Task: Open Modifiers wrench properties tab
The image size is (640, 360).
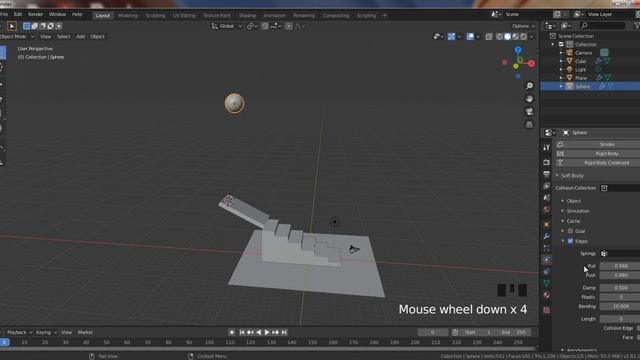Action: [x=547, y=236]
